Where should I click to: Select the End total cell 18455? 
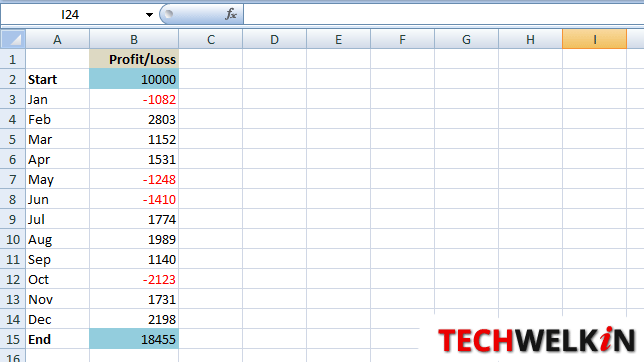(134, 339)
